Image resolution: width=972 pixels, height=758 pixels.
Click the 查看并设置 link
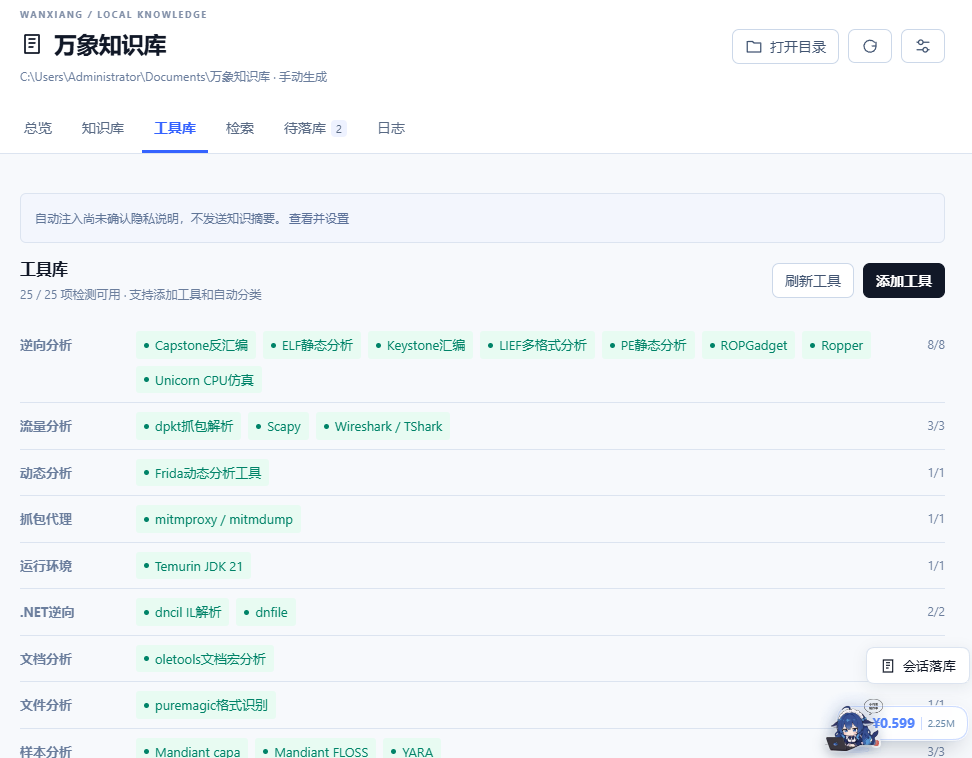pos(319,219)
